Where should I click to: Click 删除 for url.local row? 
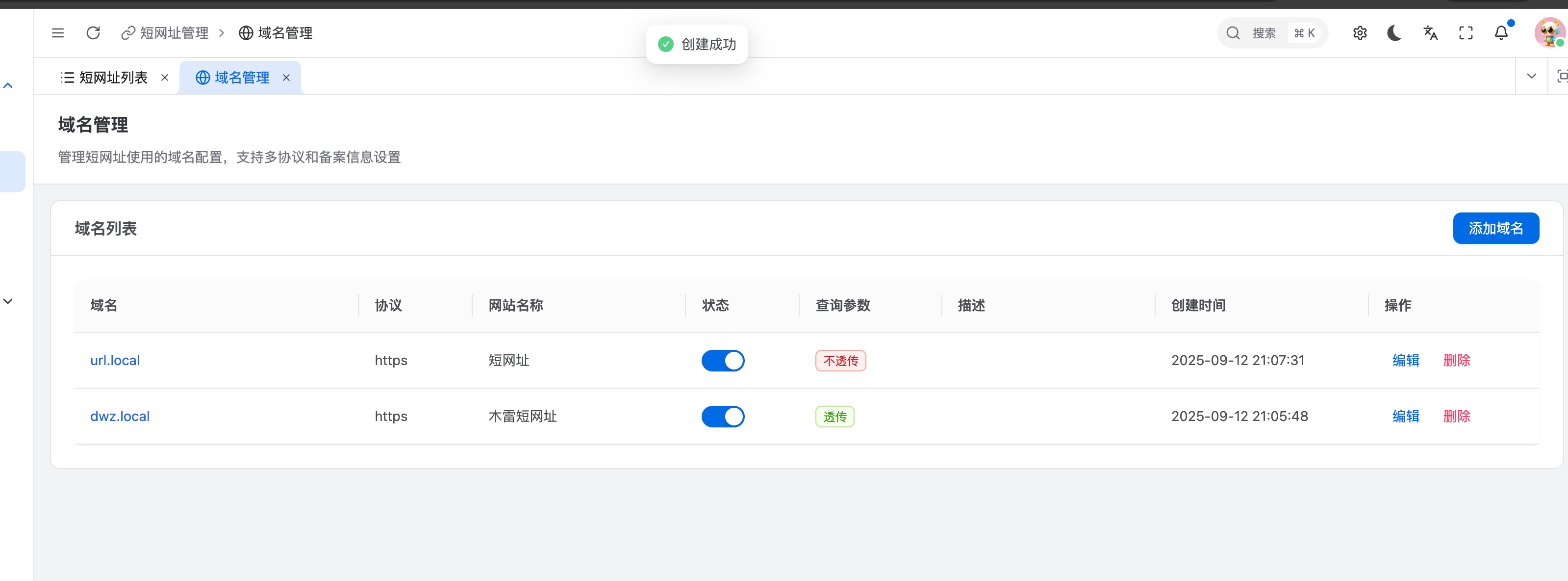1456,361
